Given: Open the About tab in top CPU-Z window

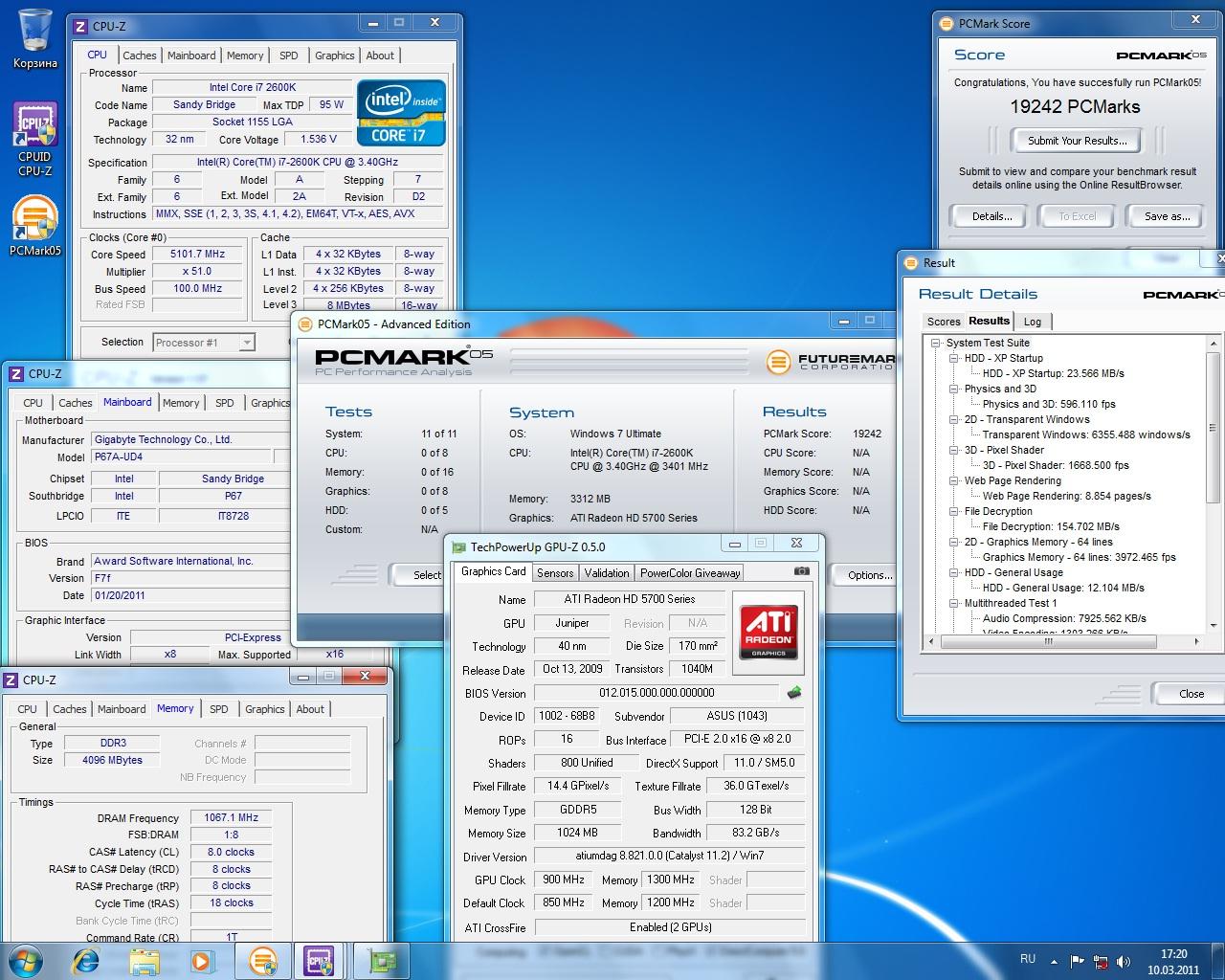Looking at the screenshot, I should point(380,56).
